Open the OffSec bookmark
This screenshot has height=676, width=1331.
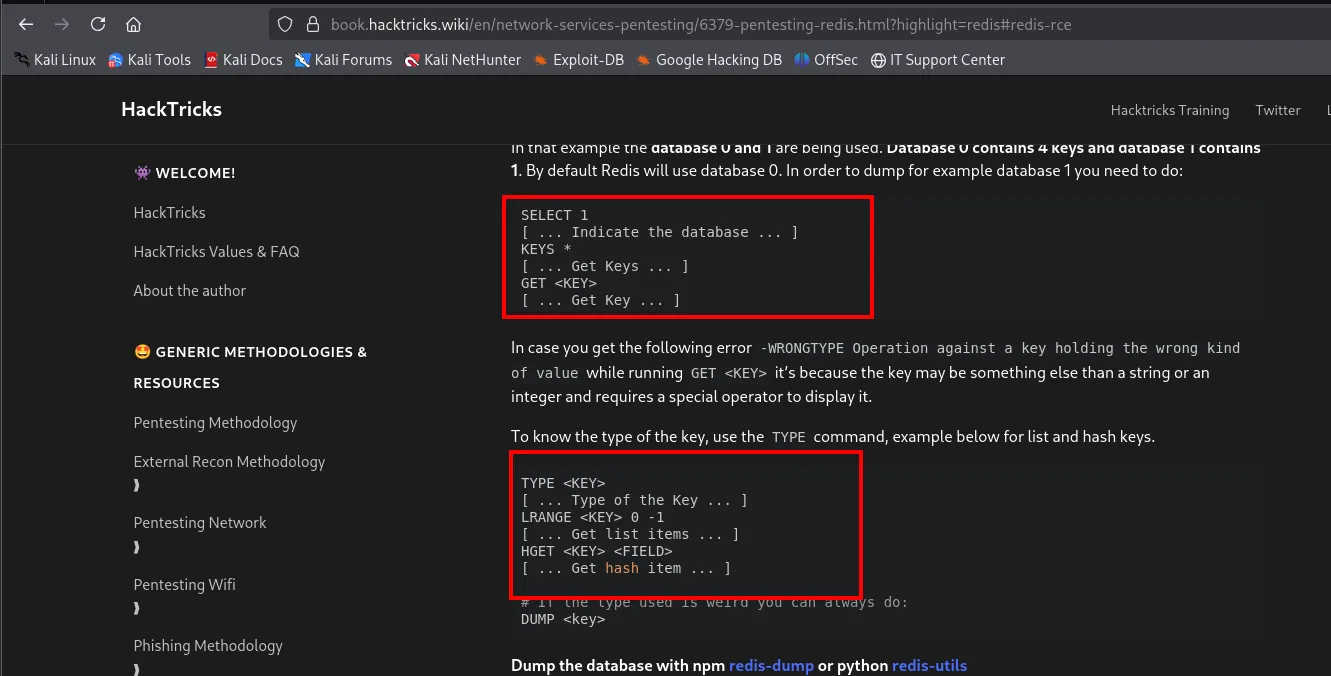pyautogui.click(x=826, y=60)
